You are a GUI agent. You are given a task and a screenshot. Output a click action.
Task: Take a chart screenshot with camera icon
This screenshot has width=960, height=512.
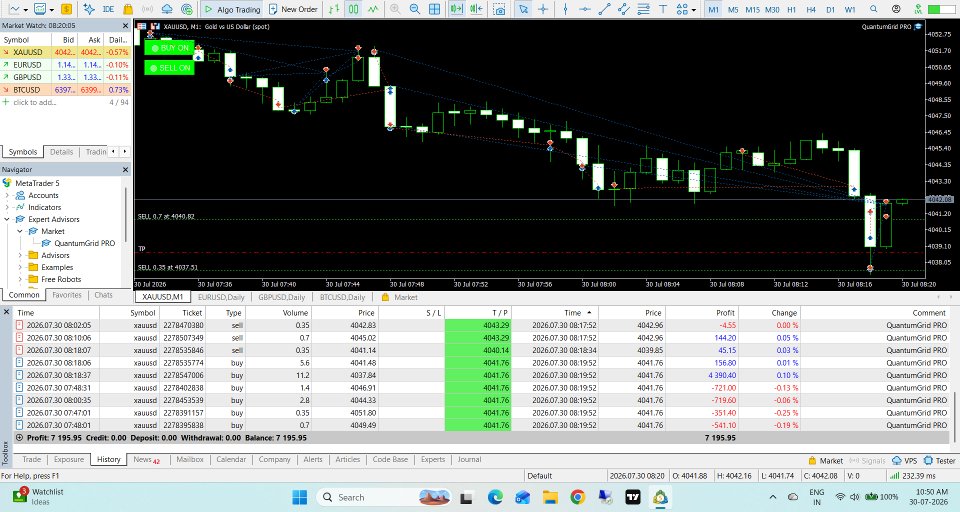coord(500,9)
